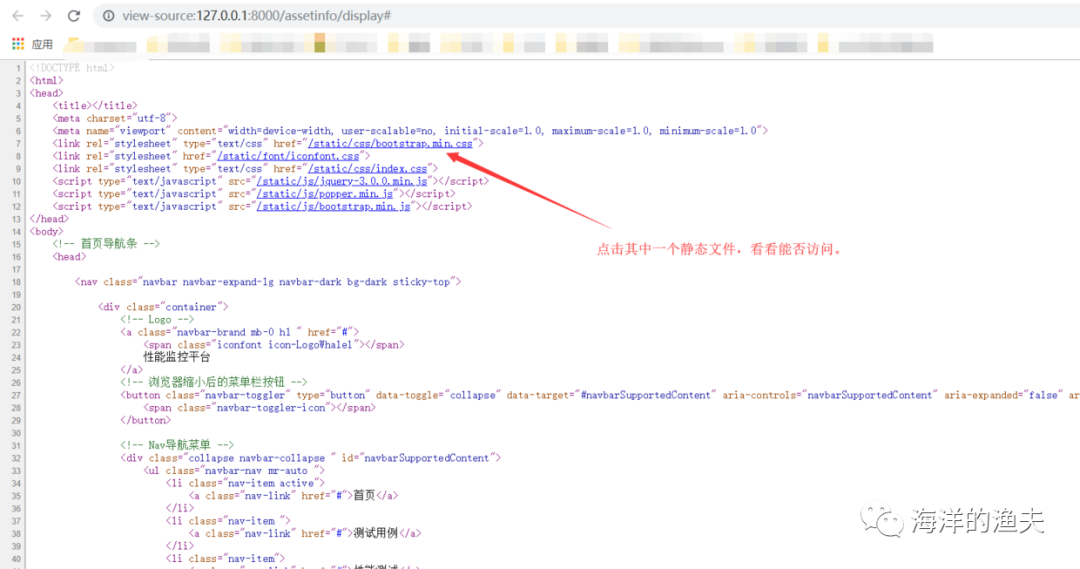Click the view-source URL in address bar
Screen dimensions: 1080x569
pos(256,16)
